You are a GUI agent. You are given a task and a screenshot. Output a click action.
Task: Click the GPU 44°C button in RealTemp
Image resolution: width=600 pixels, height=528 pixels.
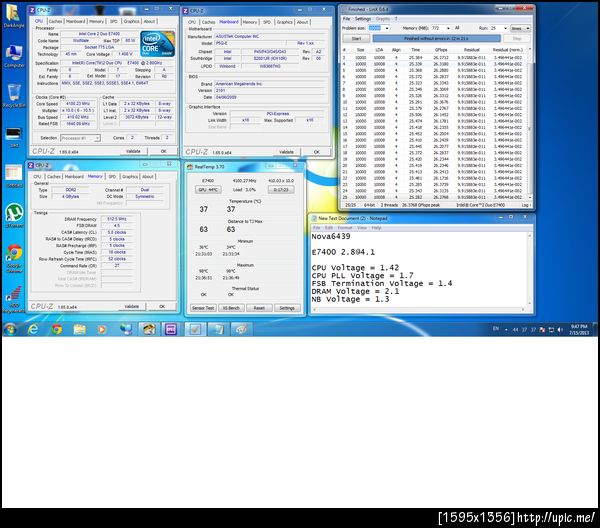click(208, 190)
